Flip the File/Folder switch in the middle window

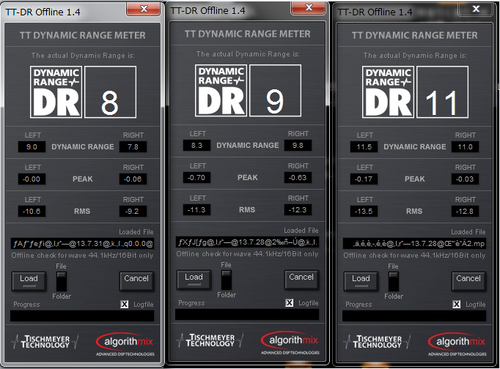226,280
